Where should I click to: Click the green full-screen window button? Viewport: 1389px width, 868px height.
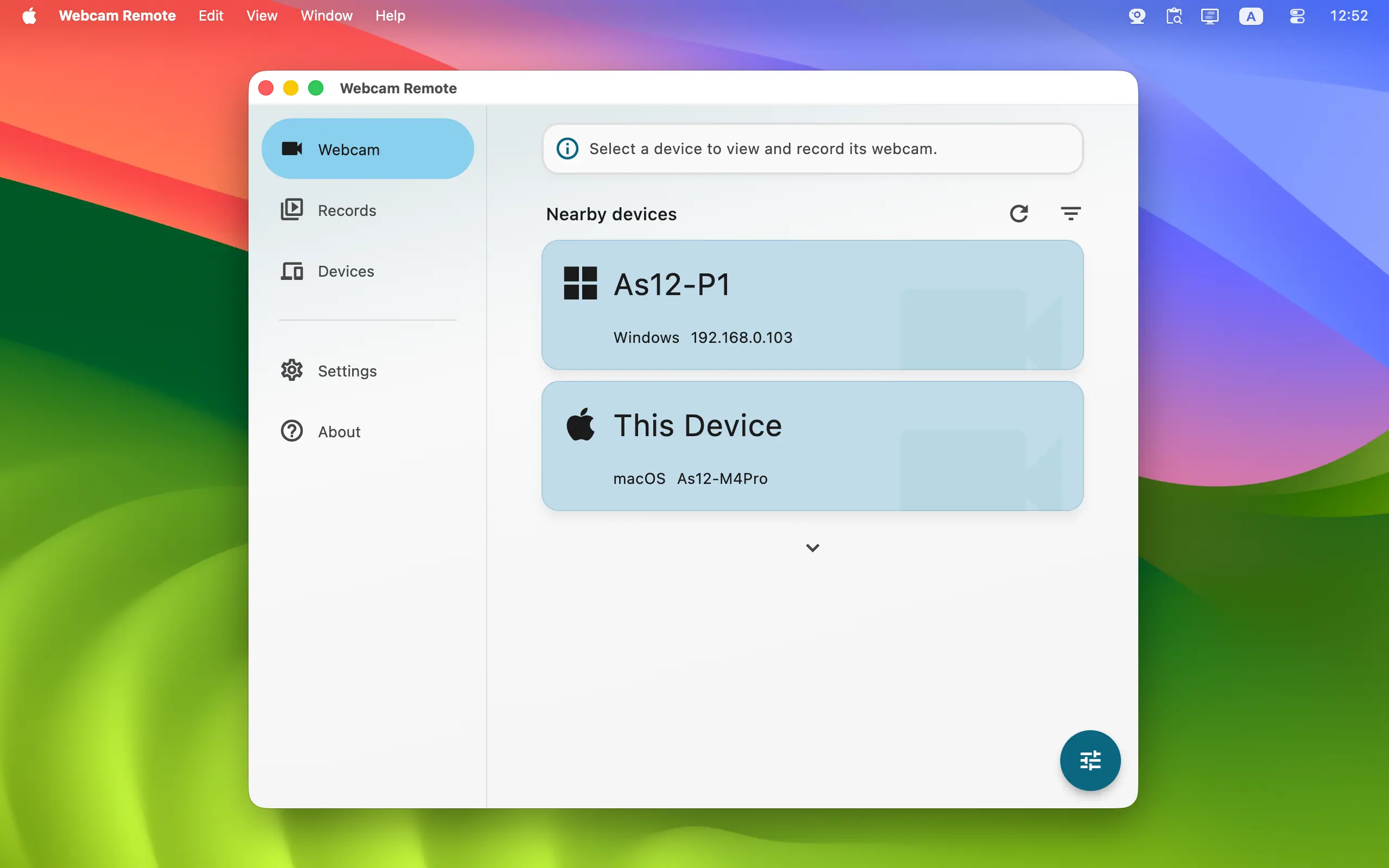316,88
